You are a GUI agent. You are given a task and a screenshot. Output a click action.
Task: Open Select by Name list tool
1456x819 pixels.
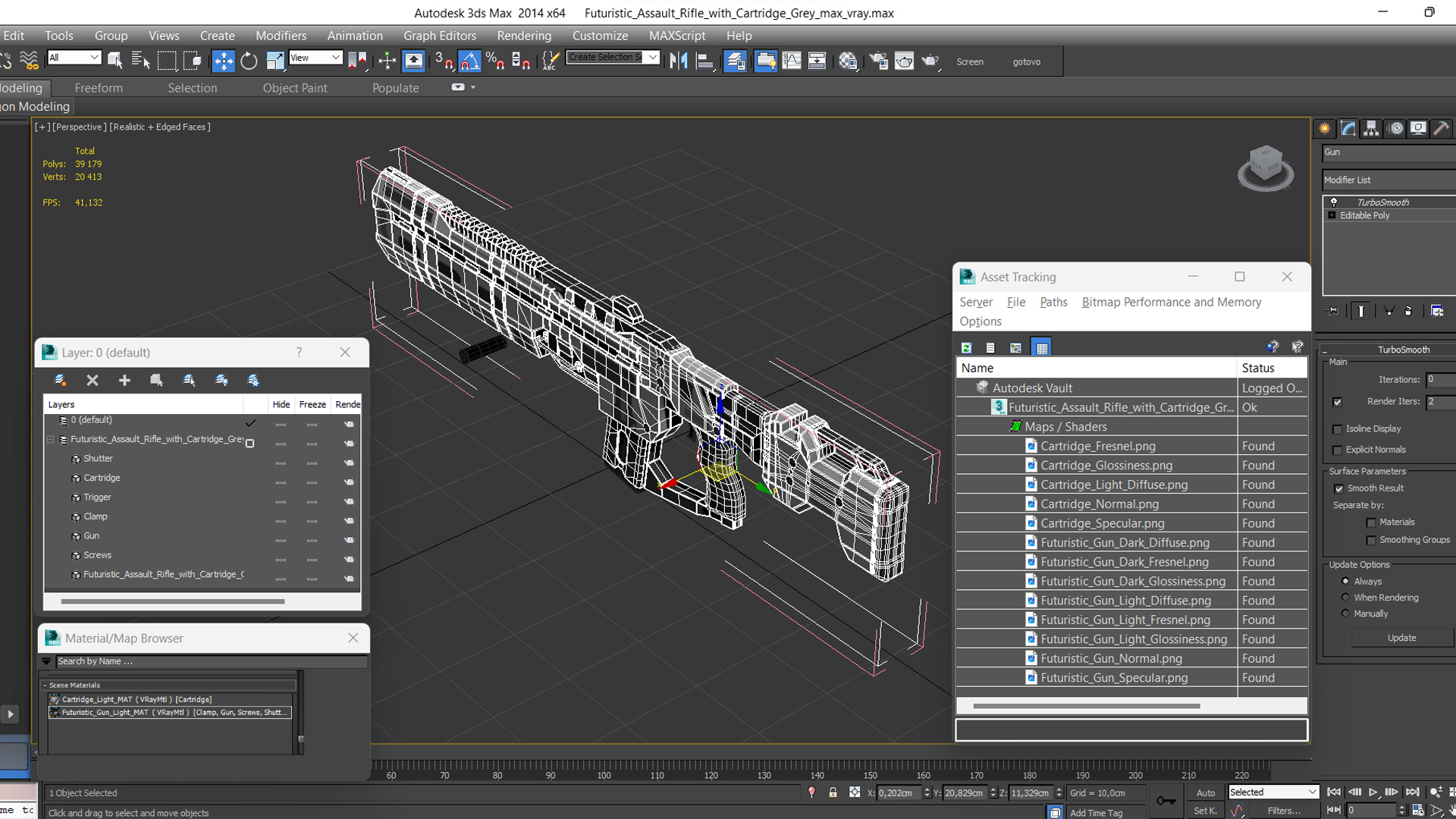pyautogui.click(x=140, y=61)
